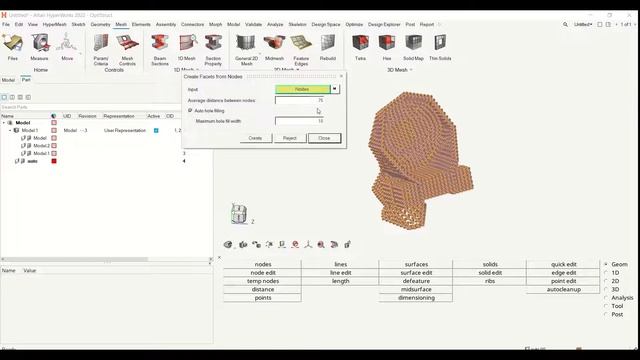Open the Solid Map tool
640x360 pixels.
(413, 47)
